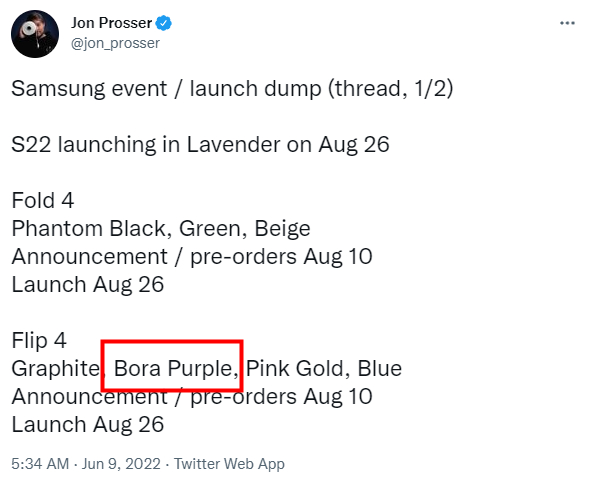Click the Jun 9, 2022 date
Image resolution: width=593 pixels, height=480 pixels.
(121, 464)
